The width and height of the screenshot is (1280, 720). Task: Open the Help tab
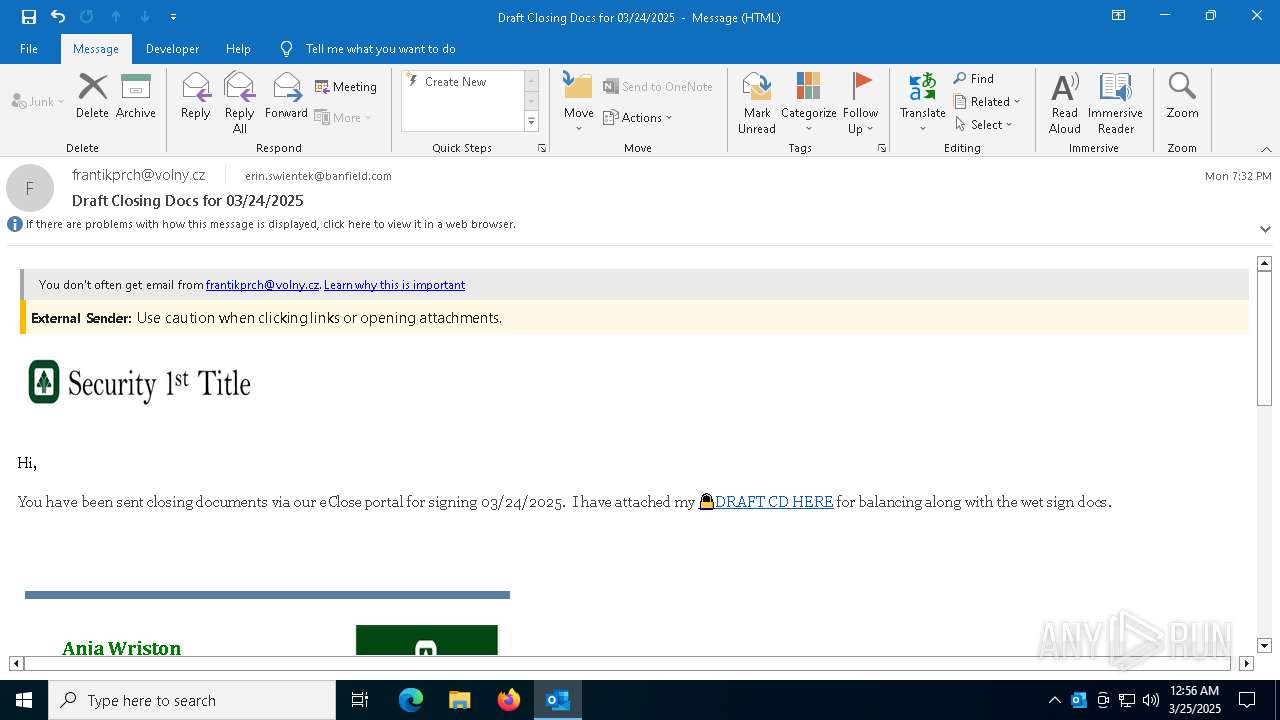(x=238, y=49)
